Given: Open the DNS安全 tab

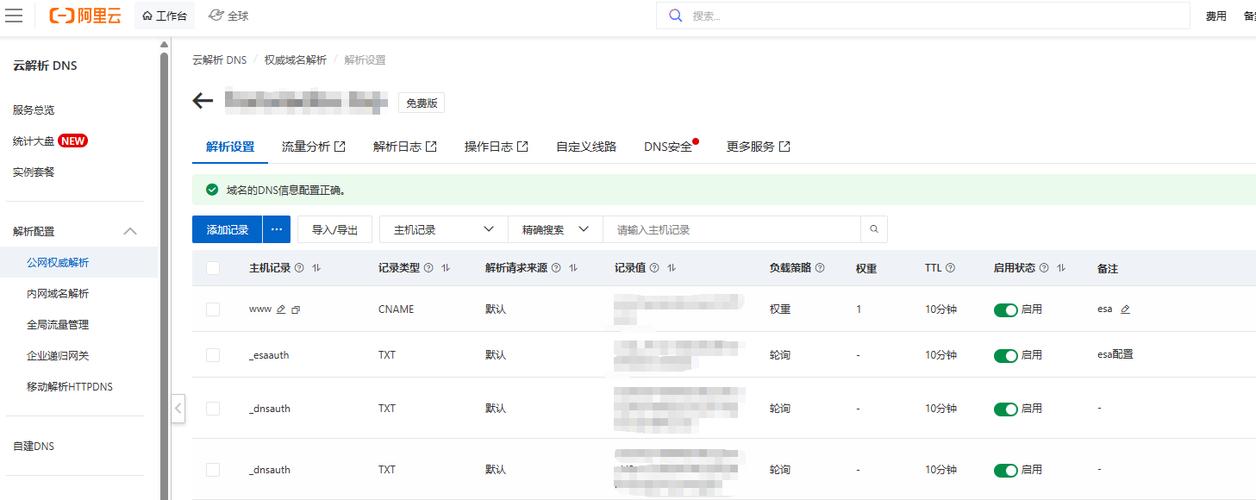Looking at the screenshot, I should [x=670, y=146].
